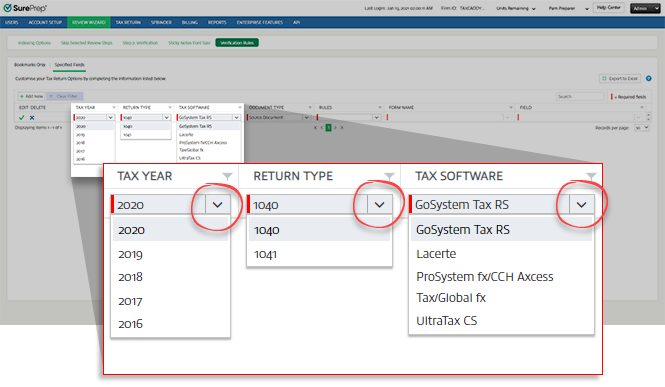
Task: Click the filter icon on FORM NAME column
Action: (x=511, y=107)
